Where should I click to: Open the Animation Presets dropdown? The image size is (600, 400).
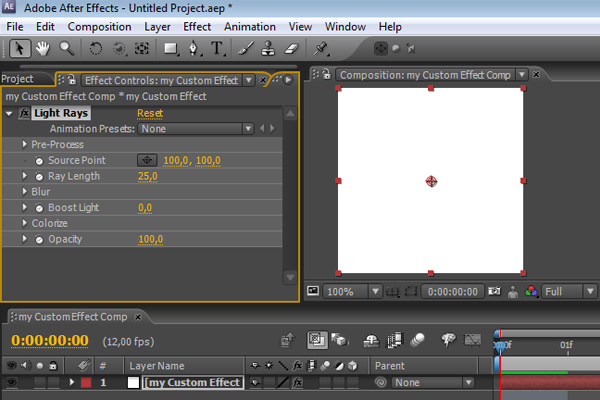pyautogui.click(x=196, y=129)
